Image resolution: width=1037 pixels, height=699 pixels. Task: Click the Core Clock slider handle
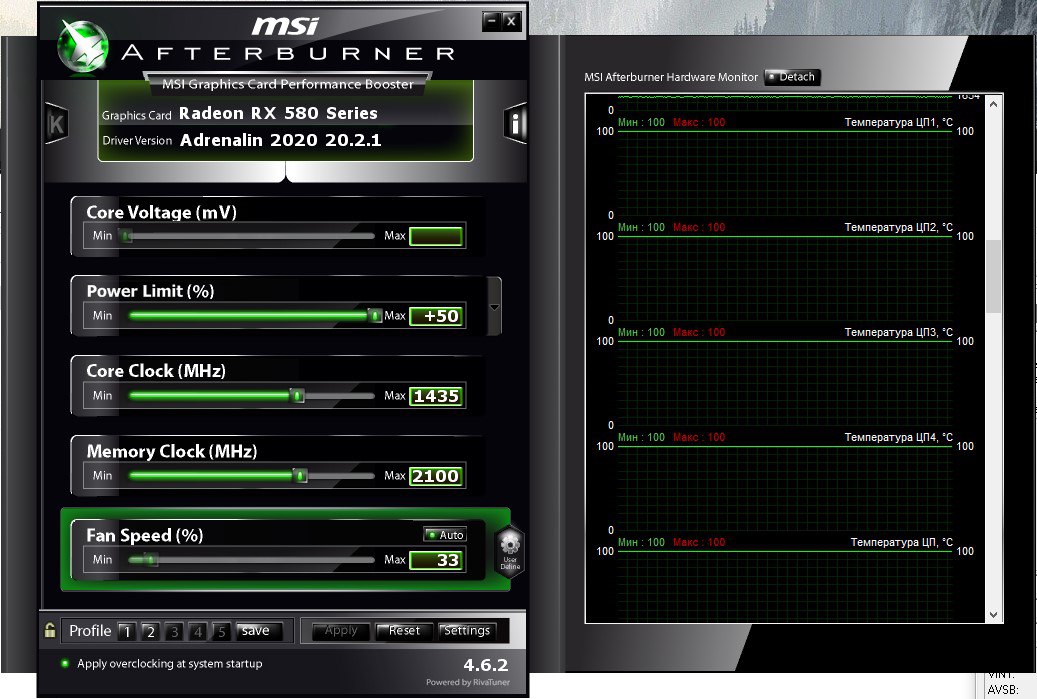[x=298, y=395]
